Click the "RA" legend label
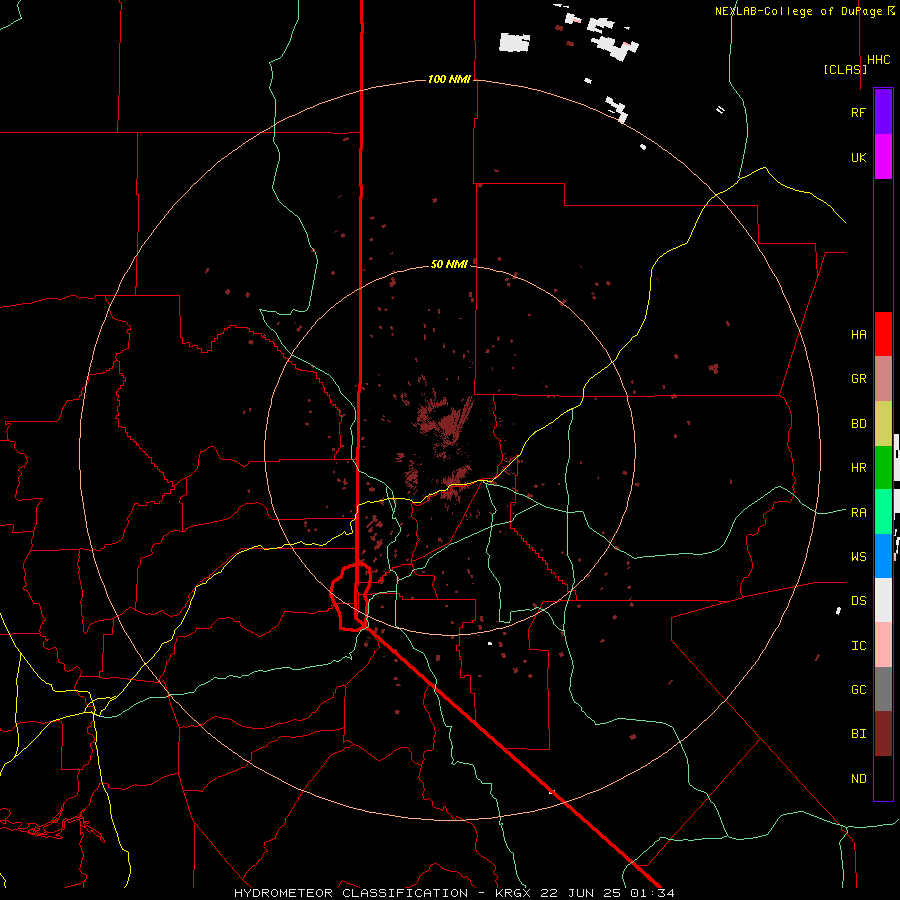900x900 pixels. (858, 513)
